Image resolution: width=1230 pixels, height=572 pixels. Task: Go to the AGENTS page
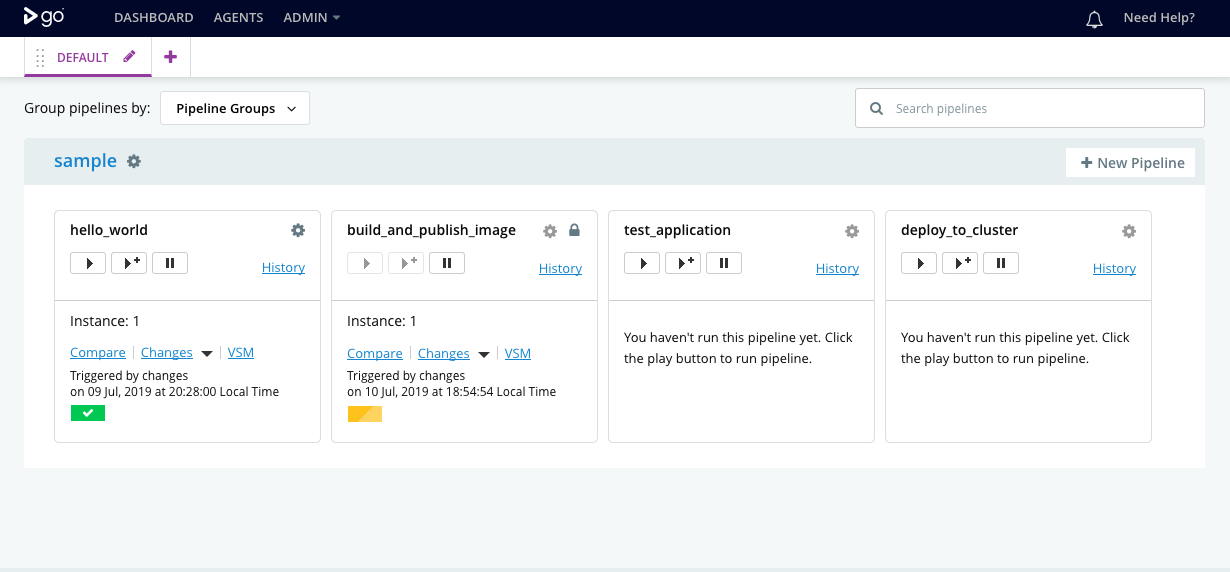point(239,18)
